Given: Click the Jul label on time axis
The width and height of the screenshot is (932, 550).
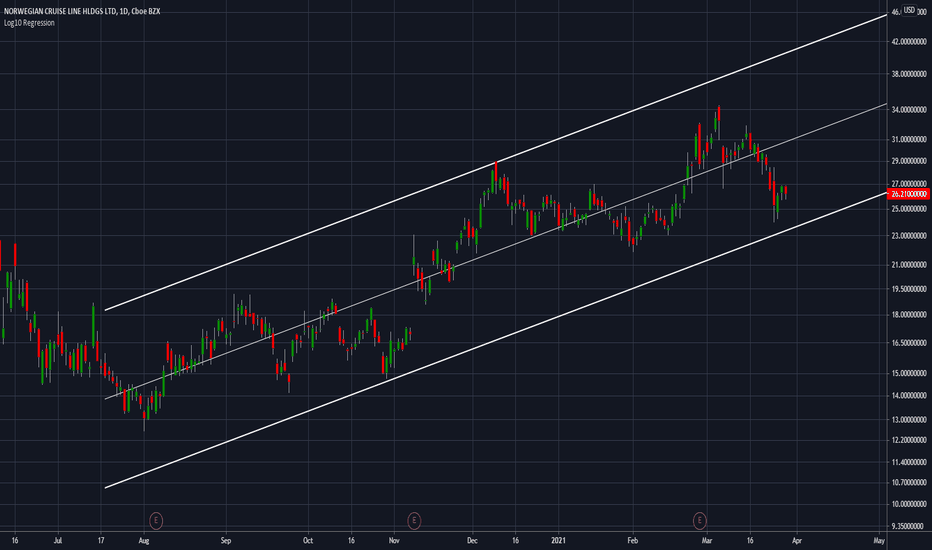Looking at the screenshot, I should pos(58,541).
